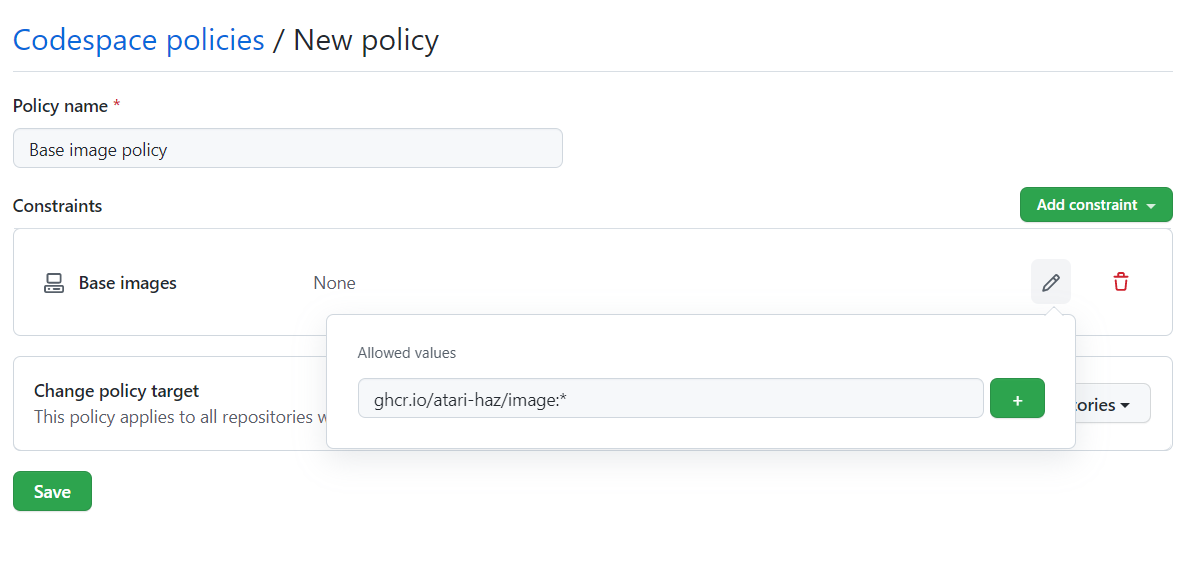
Task: Click the None value in Base images row
Action: [334, 282]
